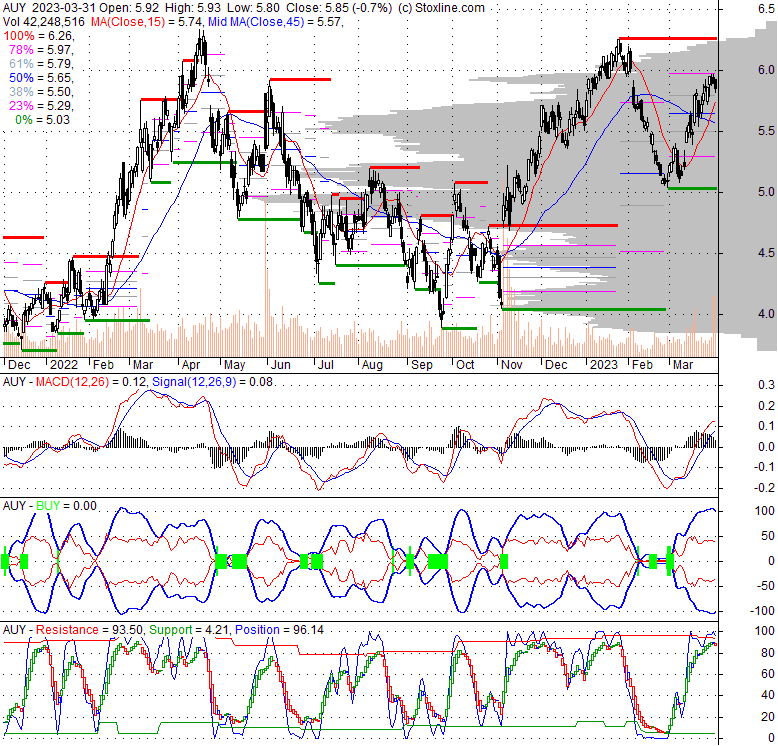Click the 'Apr' month axis label

[191, 365]
